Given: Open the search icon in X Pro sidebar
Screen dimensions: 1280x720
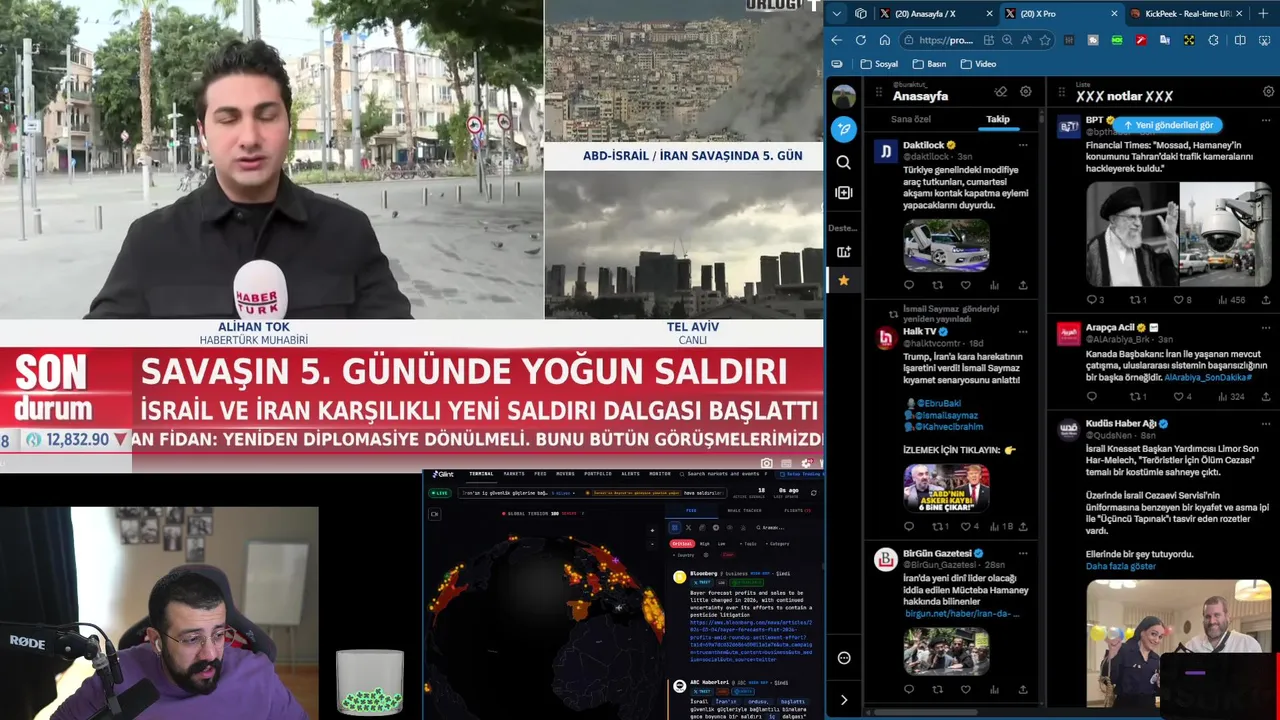Looking at the screenshot, I should tap(844, 162).
